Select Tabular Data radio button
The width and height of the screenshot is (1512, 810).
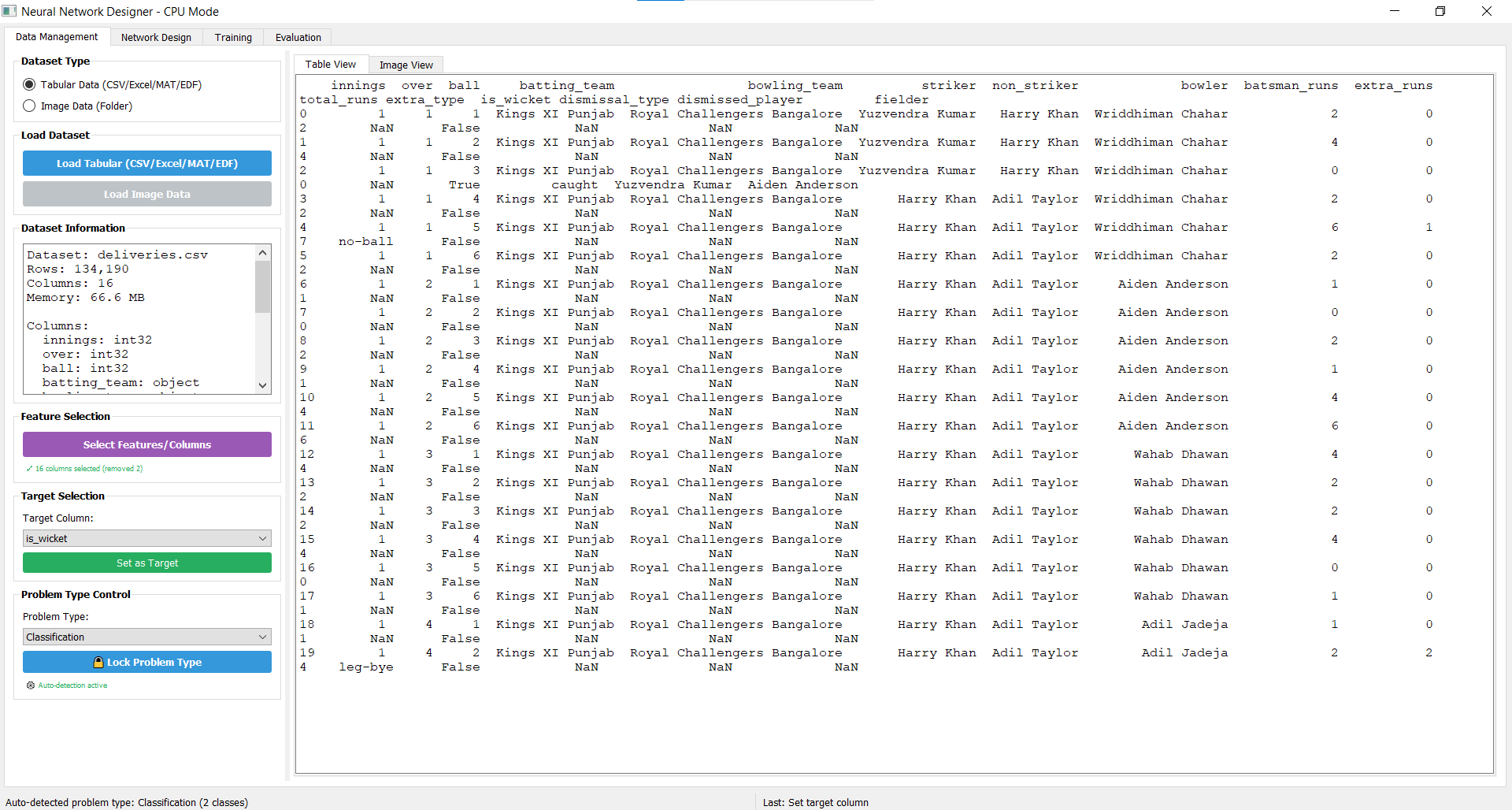(x=29, y=84)
